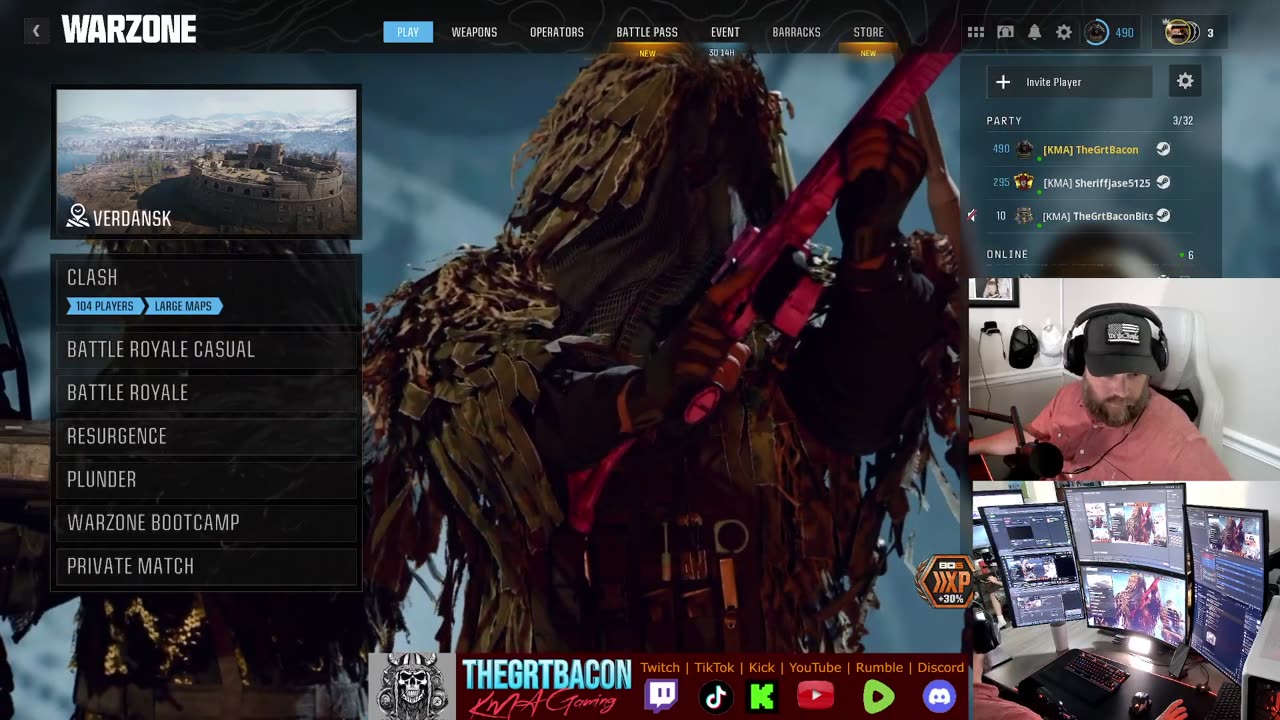1280x720 pixels.
Task: Click the Party header label
Action: [1004, 120]
